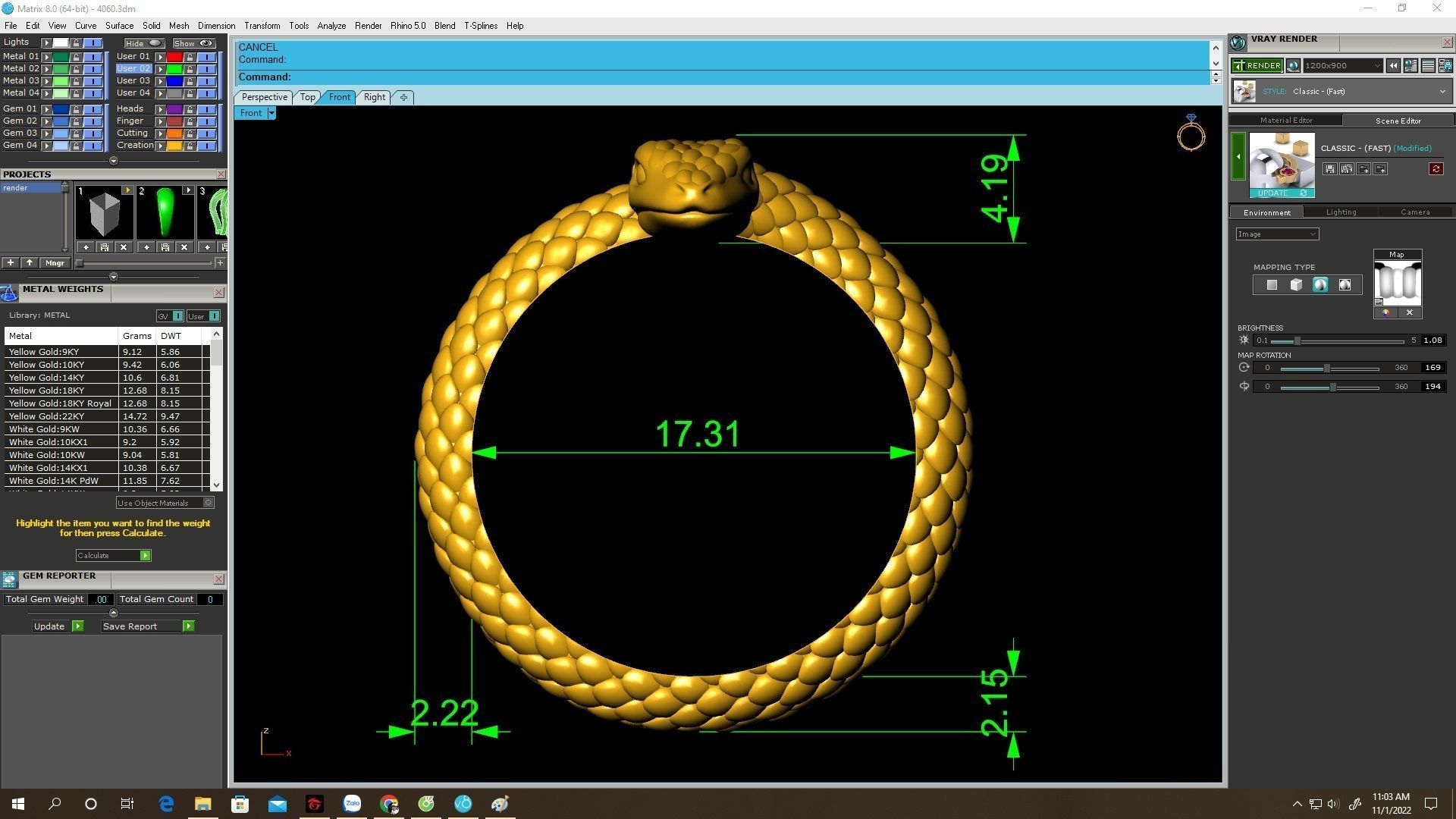Select the spherical mapping type icon

pos(1320,285)
